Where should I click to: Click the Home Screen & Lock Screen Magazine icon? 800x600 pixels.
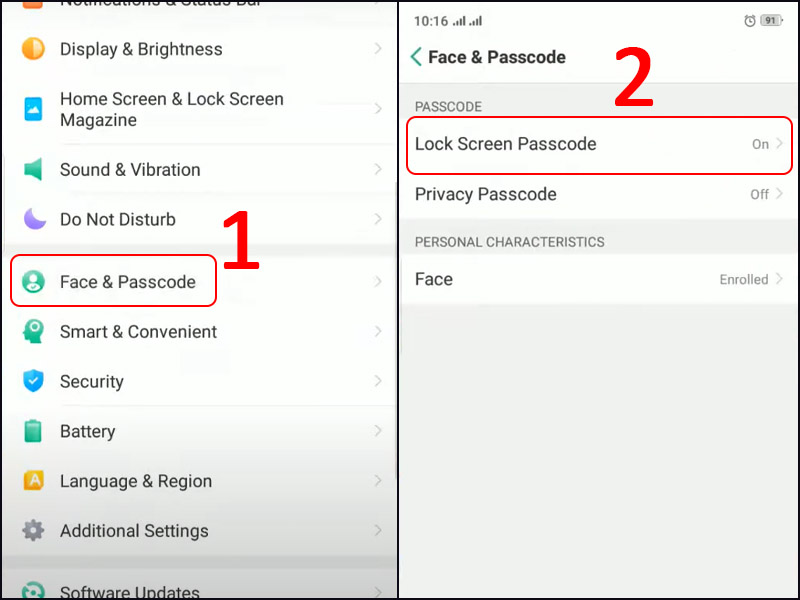coord(34,109)
